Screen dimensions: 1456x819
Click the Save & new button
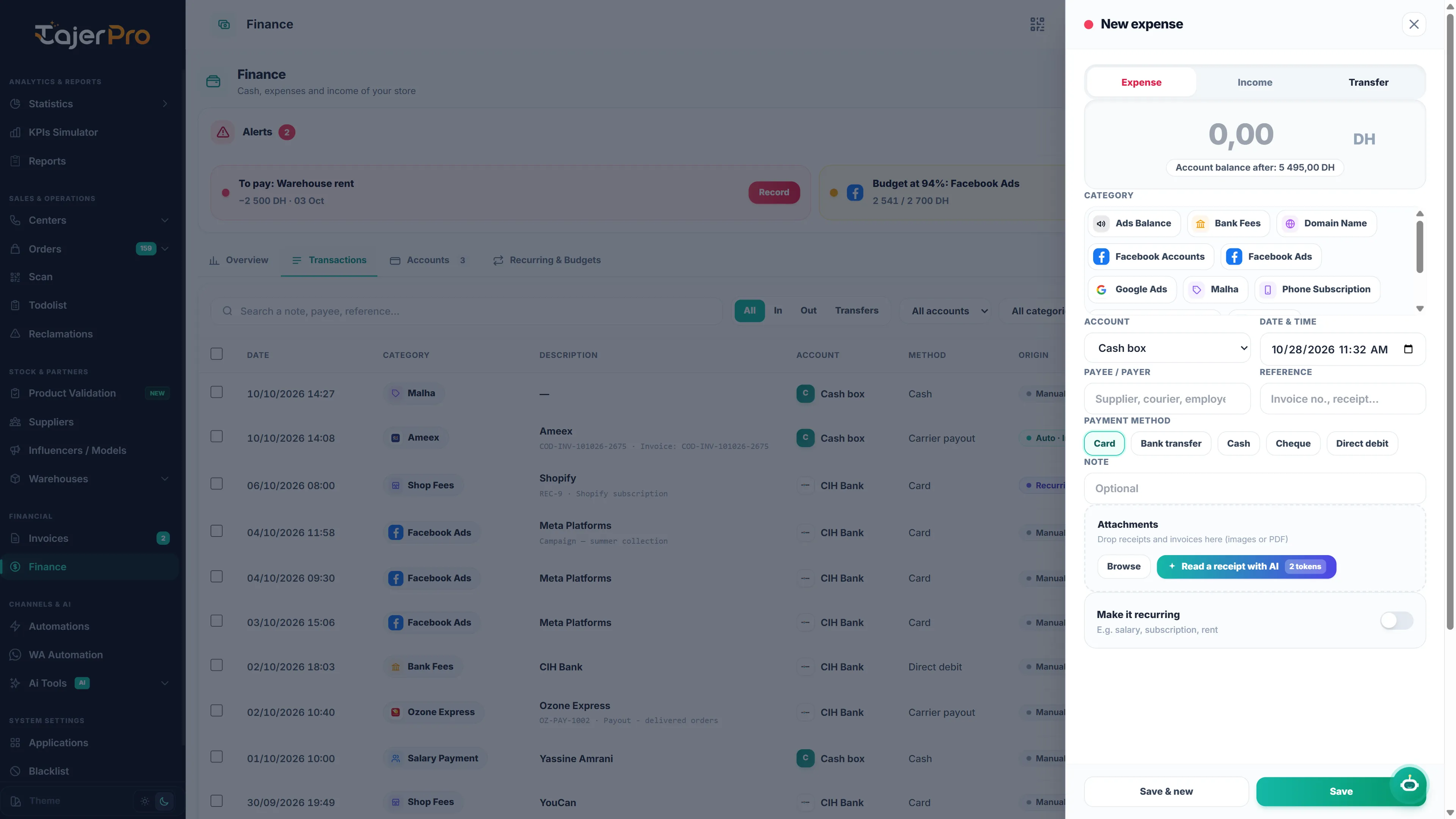pos(1166,791)
